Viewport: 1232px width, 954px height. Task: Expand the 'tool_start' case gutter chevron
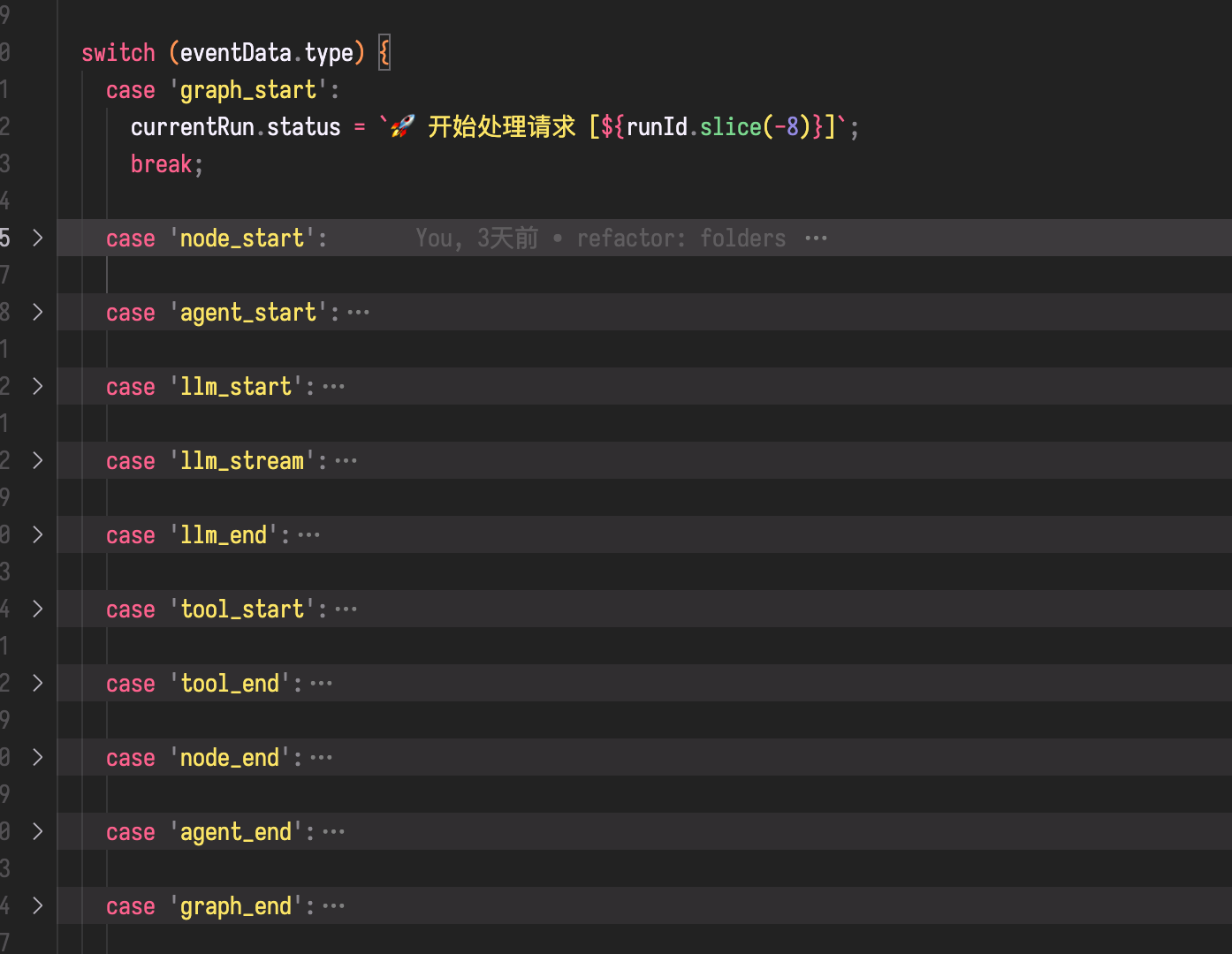click(38, 609)
